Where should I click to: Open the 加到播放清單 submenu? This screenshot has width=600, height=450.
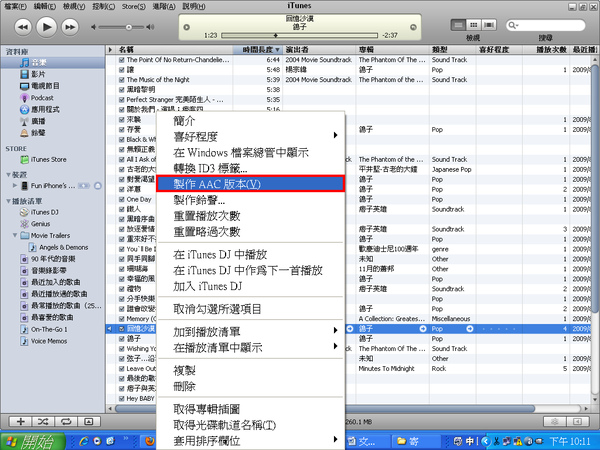tap(251, 332)
